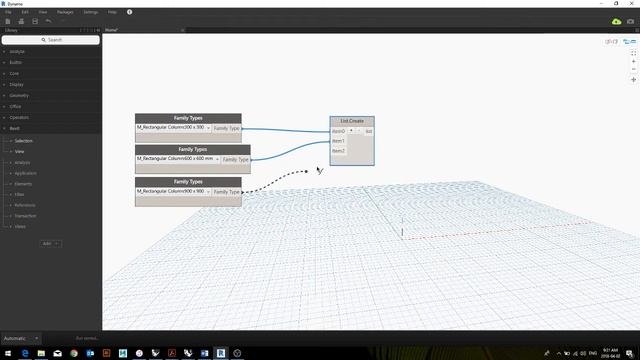Open the Packages menu
This screenshot has height=360, width=640.
(x=65, y=12)
